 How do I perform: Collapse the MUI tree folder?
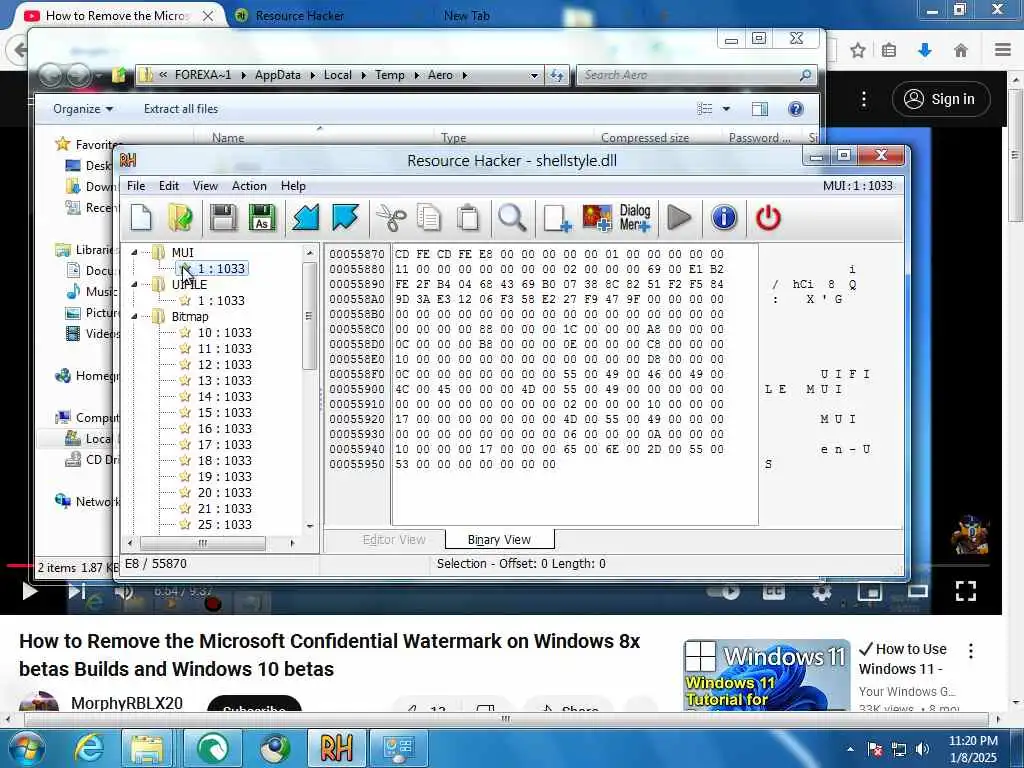click(134, 253)
